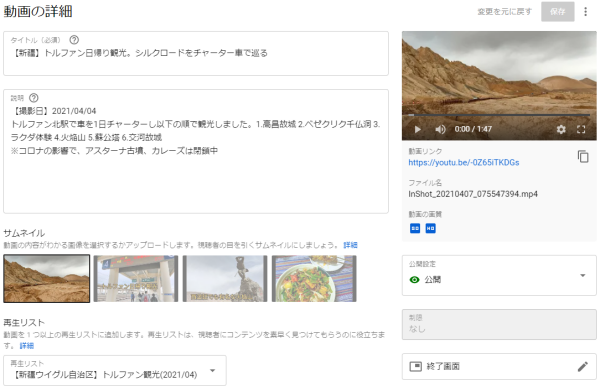Enter fullscreen in video preview
The image size is (600, 392).
tap(581, 129)
